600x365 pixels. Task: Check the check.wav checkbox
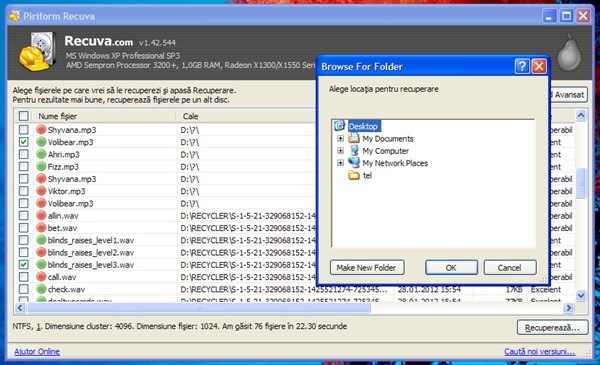23,289
